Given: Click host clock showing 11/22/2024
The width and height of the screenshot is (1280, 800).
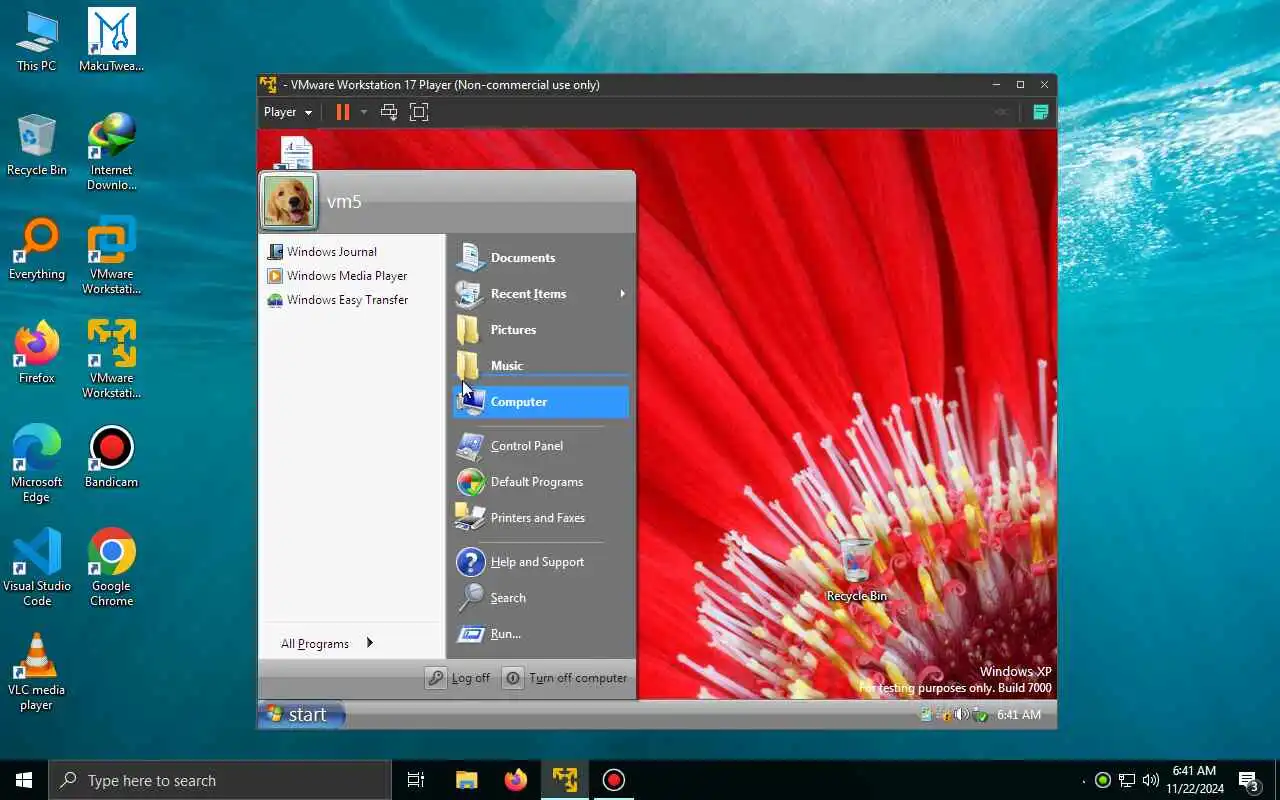Looking at the screenshot, I should pyautogui.click(x=1194, y=780).
